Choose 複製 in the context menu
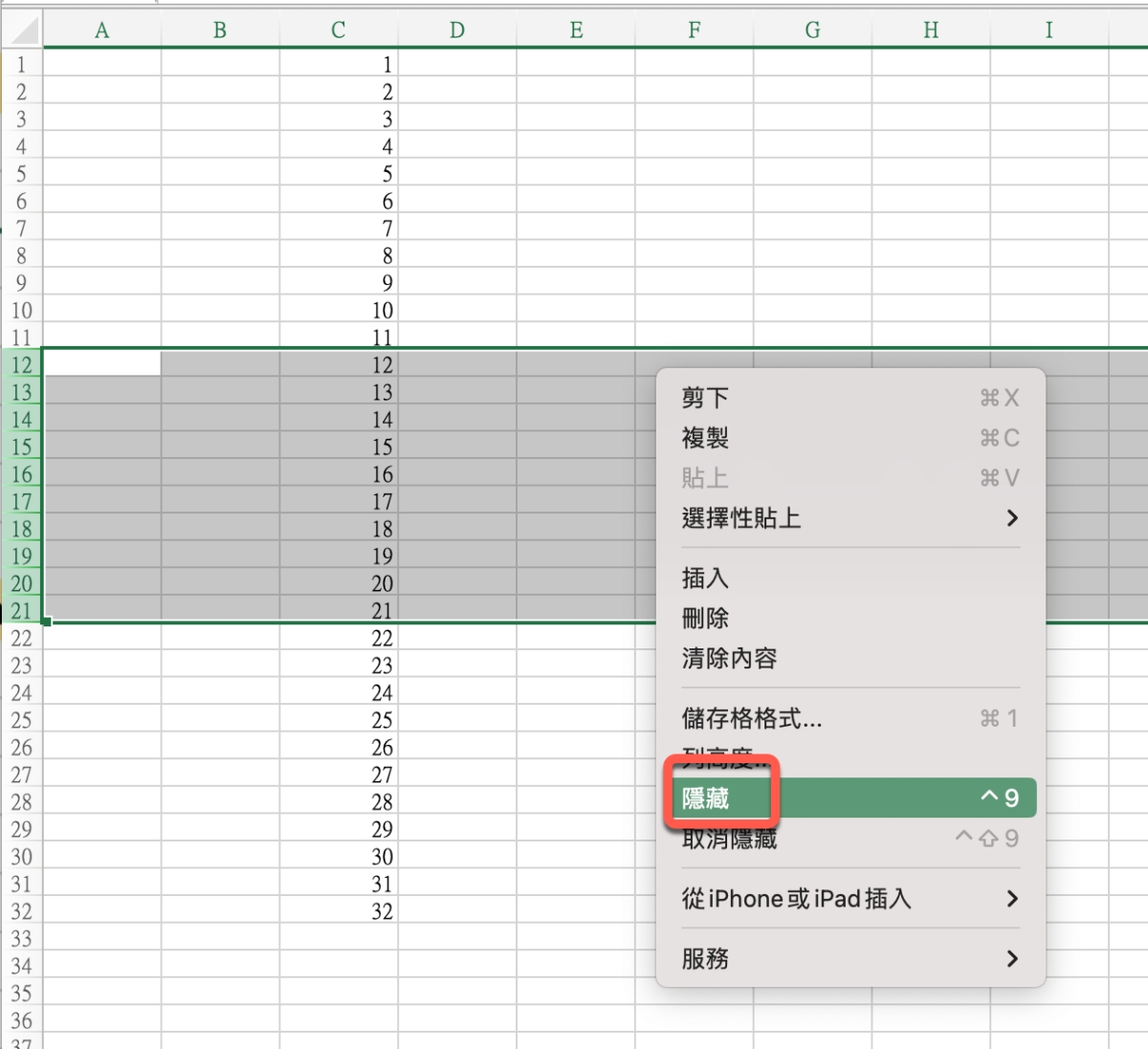The width and height of the screenshot is (1148, 1049). 850,438
